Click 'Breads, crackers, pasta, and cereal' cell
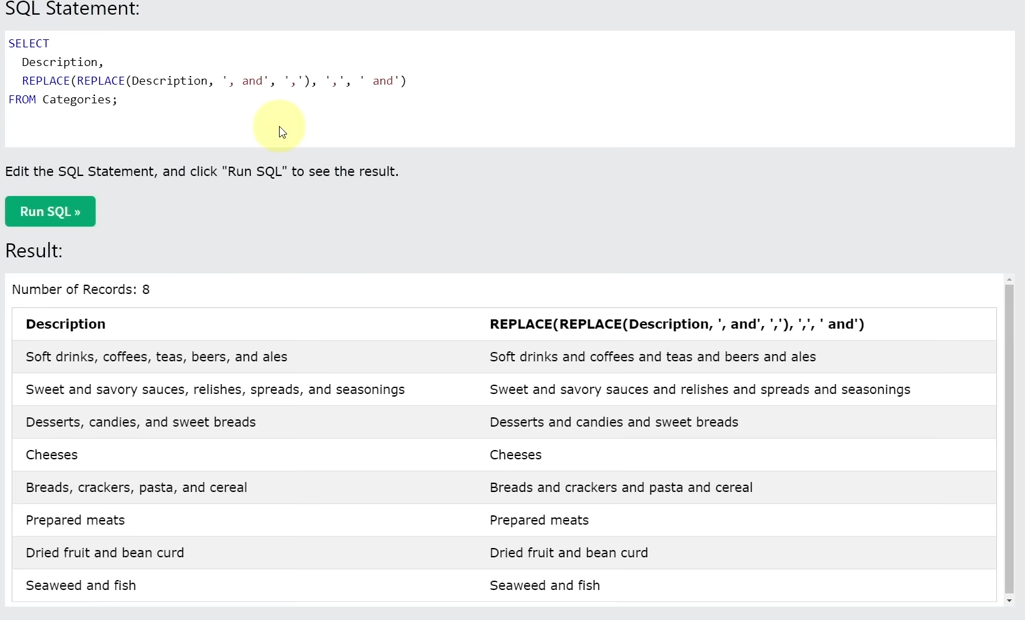 click(x=136, y=487)
